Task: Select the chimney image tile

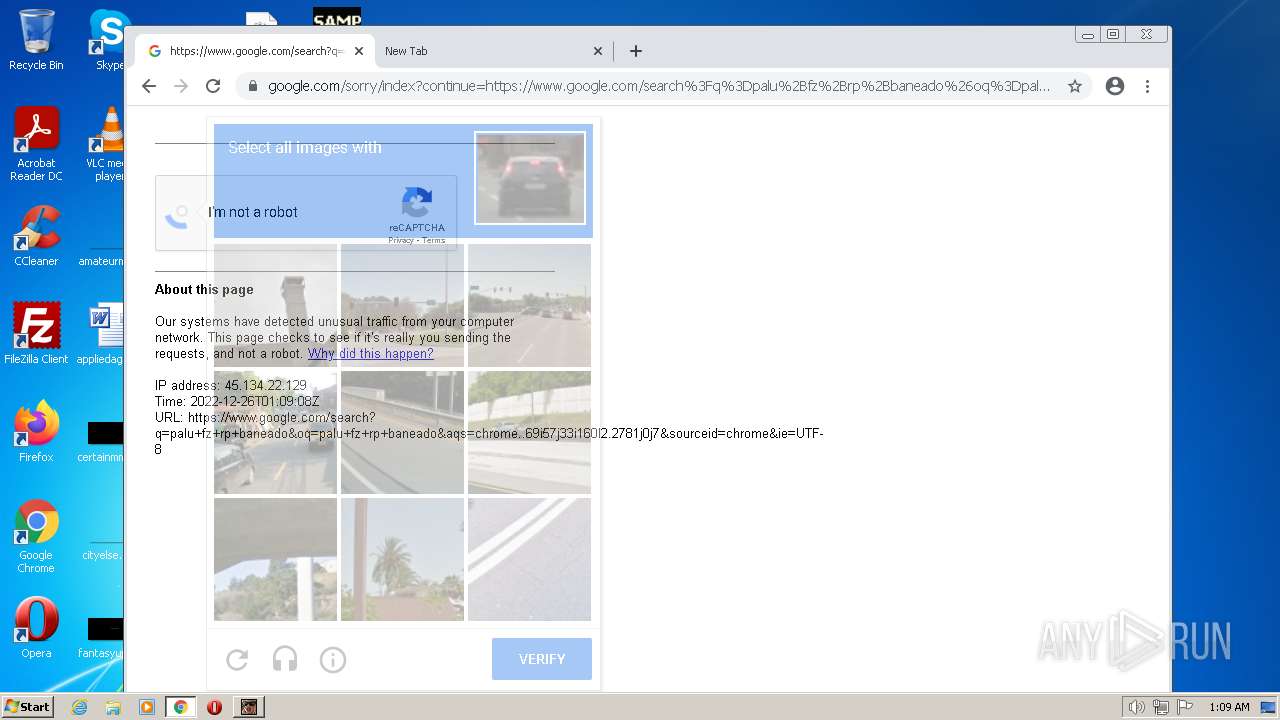Action: point(275,305)
